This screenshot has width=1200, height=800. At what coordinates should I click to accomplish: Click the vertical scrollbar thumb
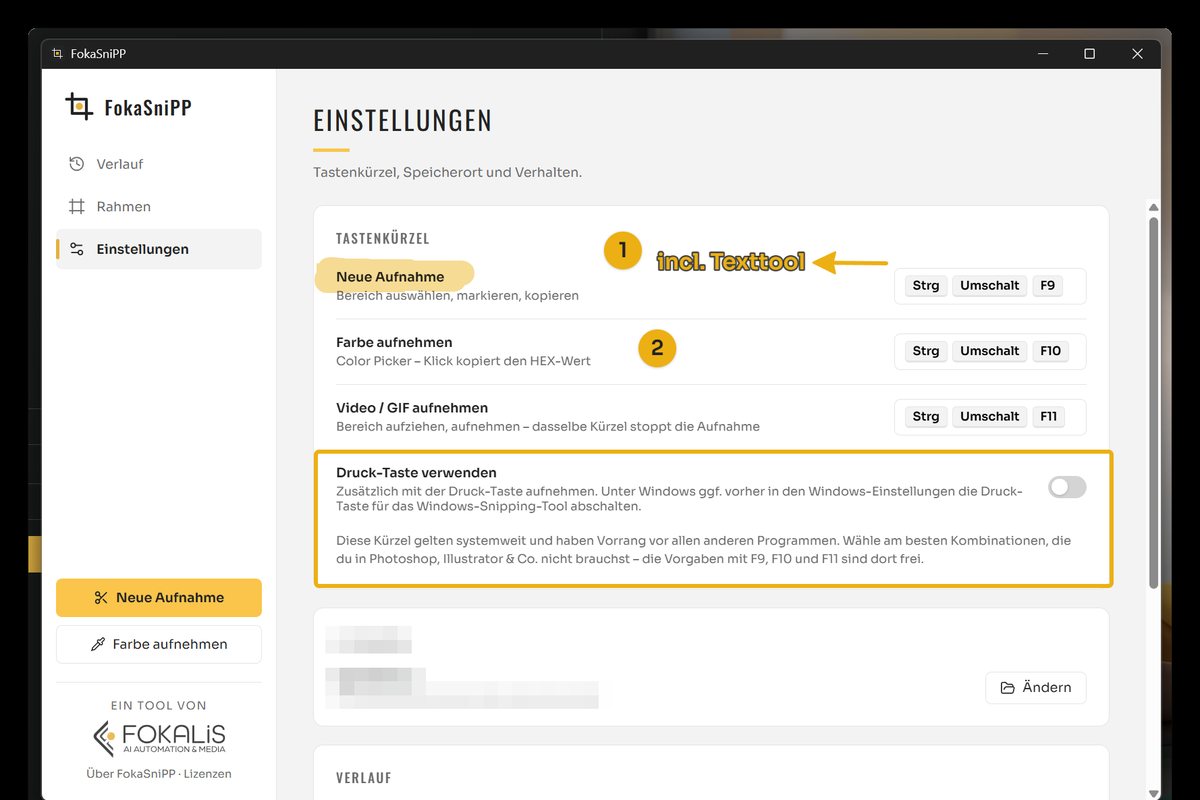1155,403
